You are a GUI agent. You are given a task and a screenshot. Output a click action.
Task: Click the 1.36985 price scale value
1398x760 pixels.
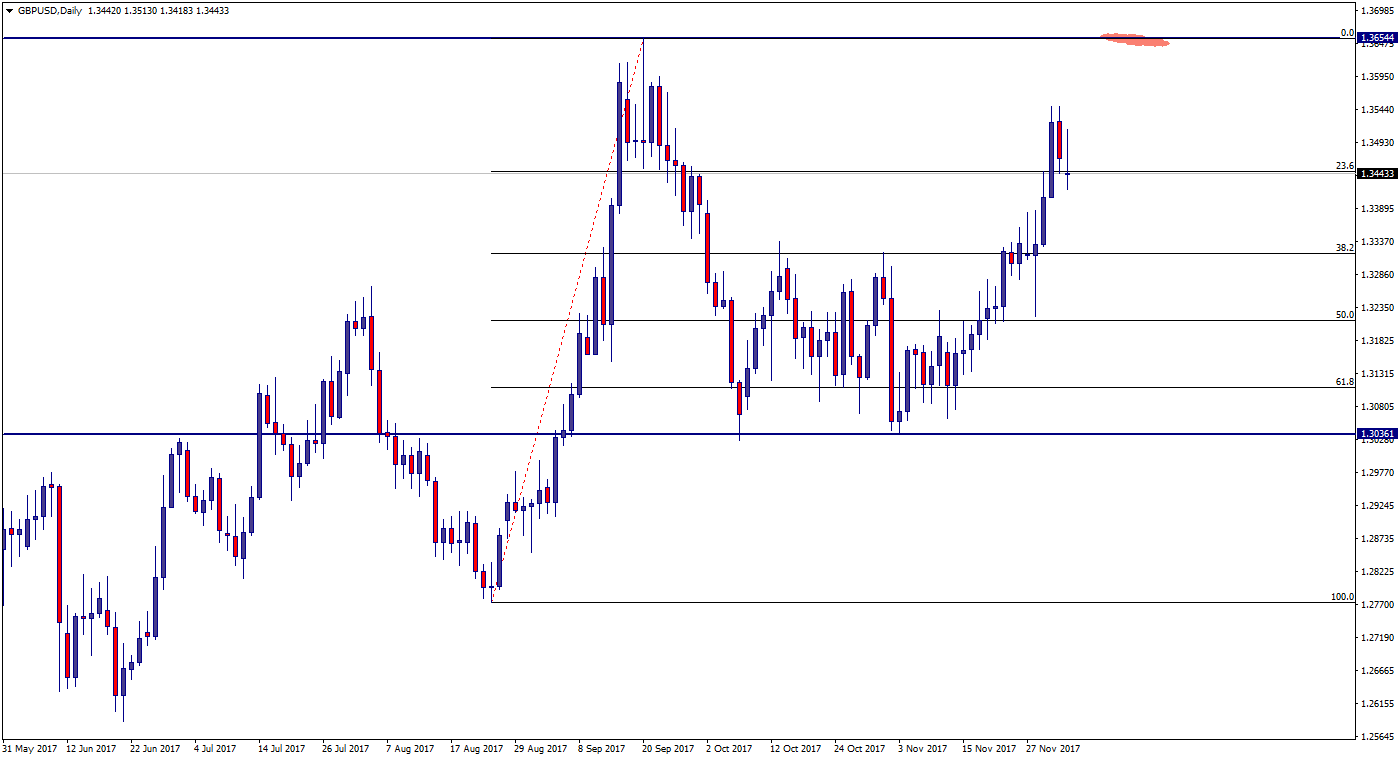[x=1376, y=10]
